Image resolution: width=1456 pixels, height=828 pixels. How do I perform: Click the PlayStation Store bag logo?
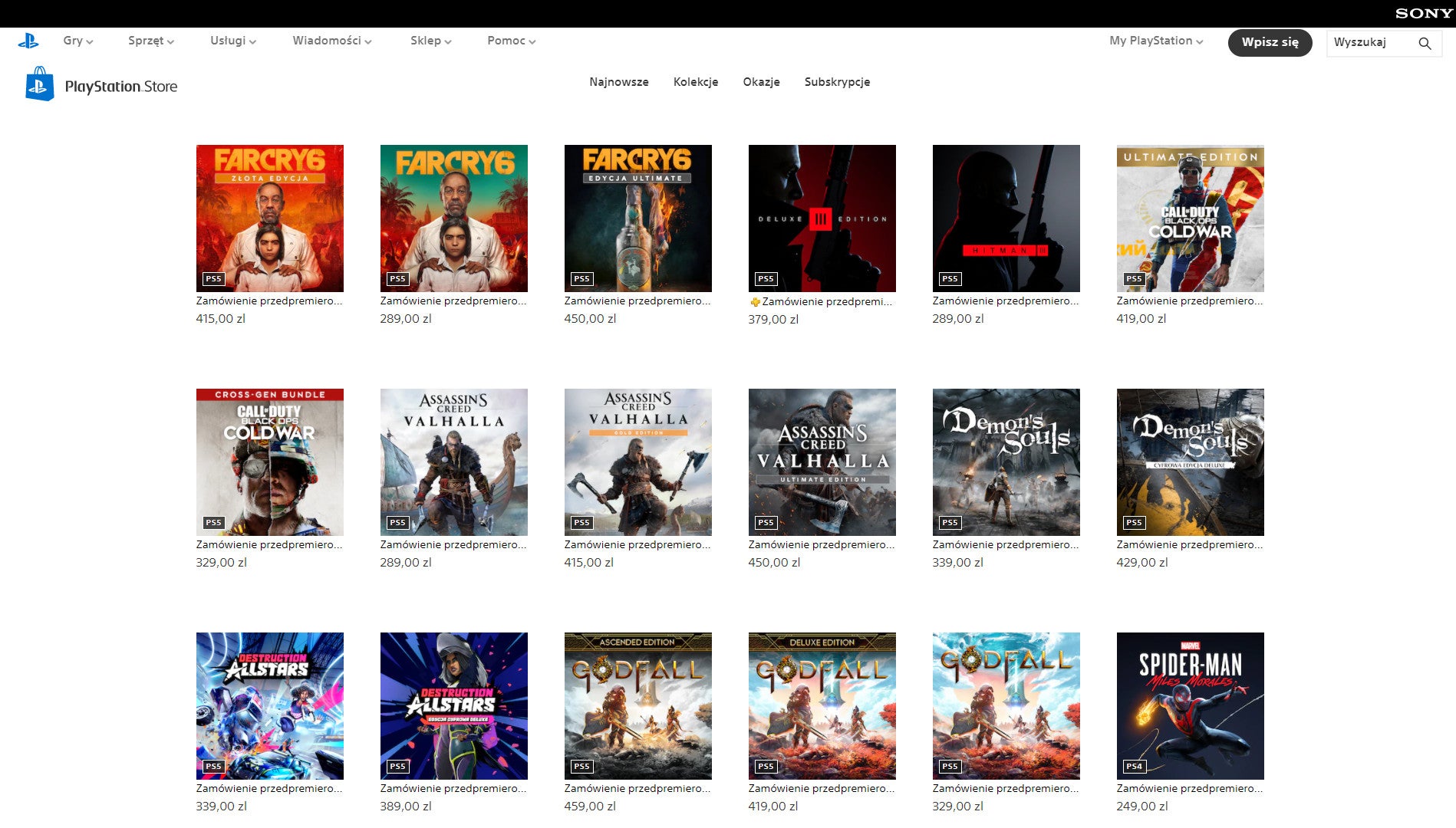(x=40, y=84)
